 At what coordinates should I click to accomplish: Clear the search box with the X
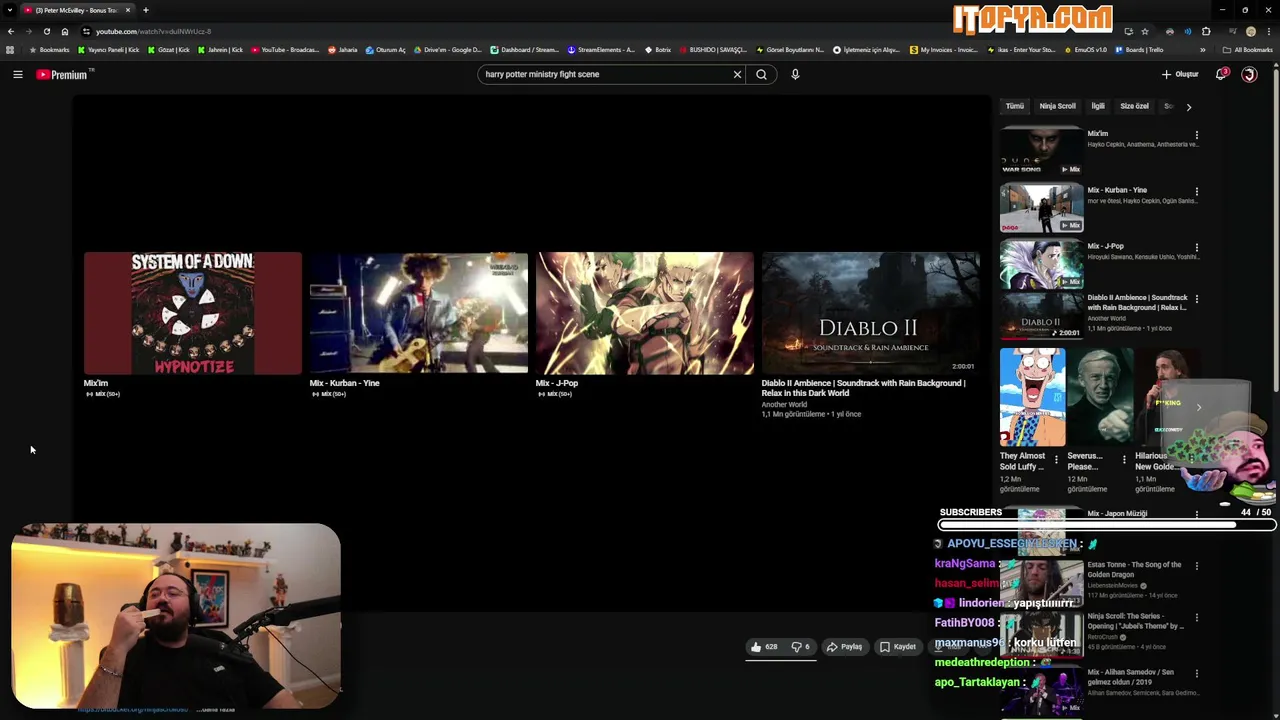pyautogui.click(x=737, y=74)
